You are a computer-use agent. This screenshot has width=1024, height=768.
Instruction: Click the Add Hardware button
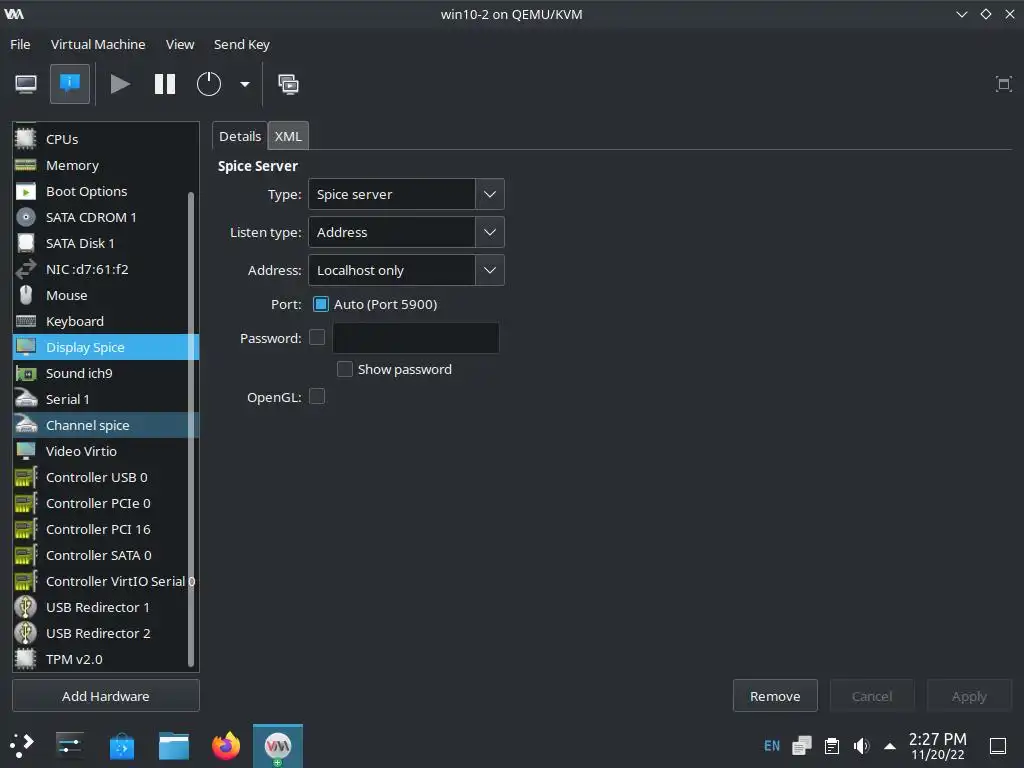tap(106, 696)
